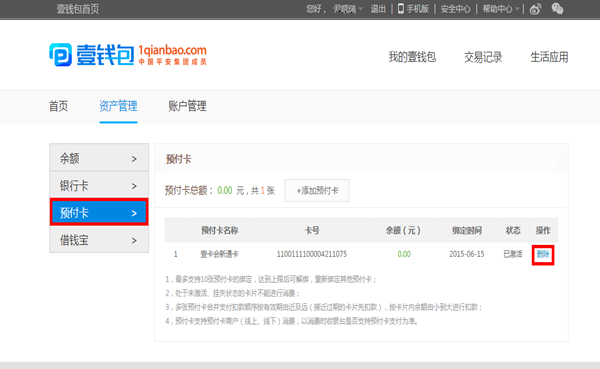Click the 余额(元) column header
This screenshot has height=369, width=600.
[x=403, y=230]
